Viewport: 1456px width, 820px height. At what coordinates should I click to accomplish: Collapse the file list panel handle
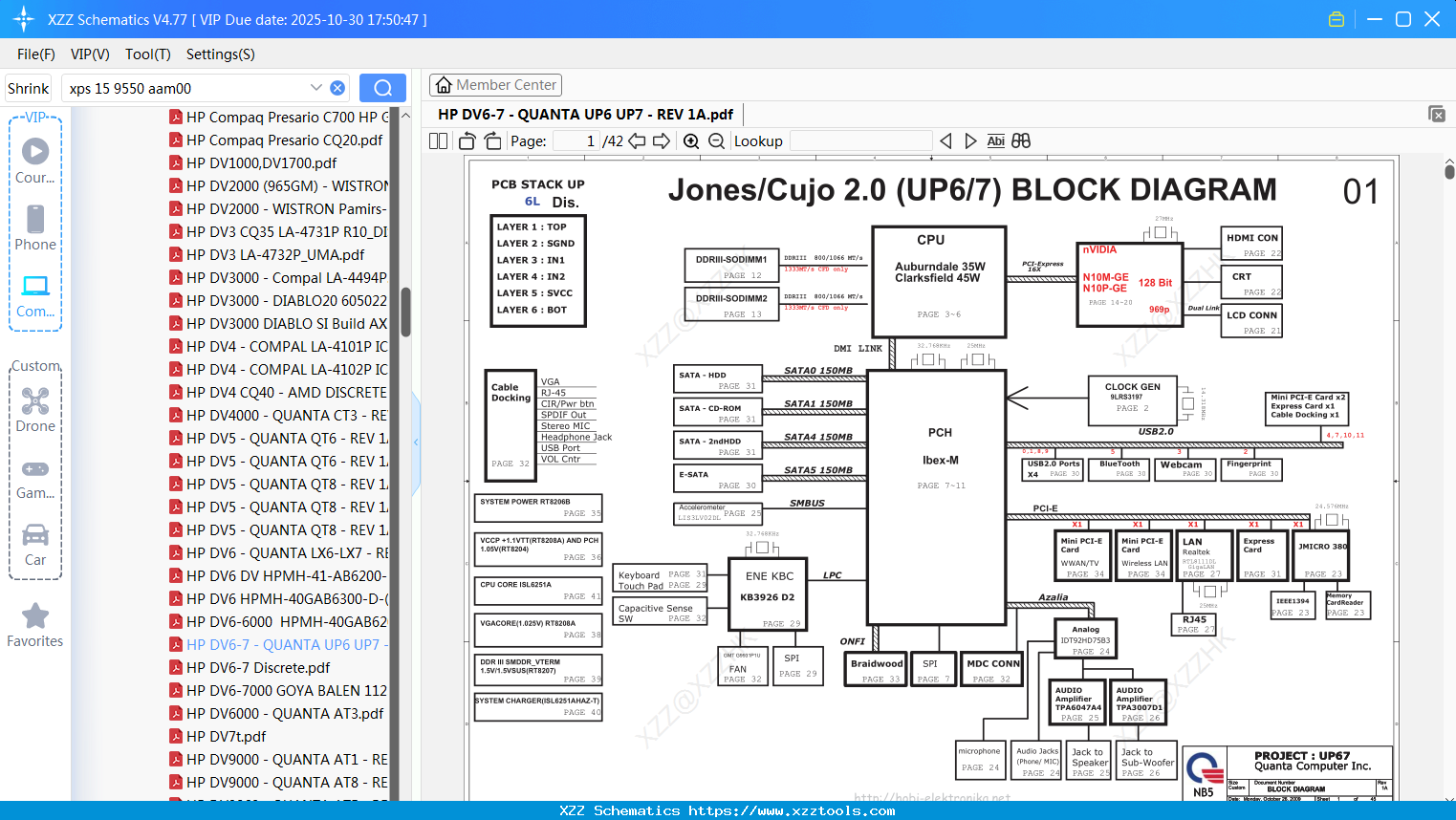point(416,442)
